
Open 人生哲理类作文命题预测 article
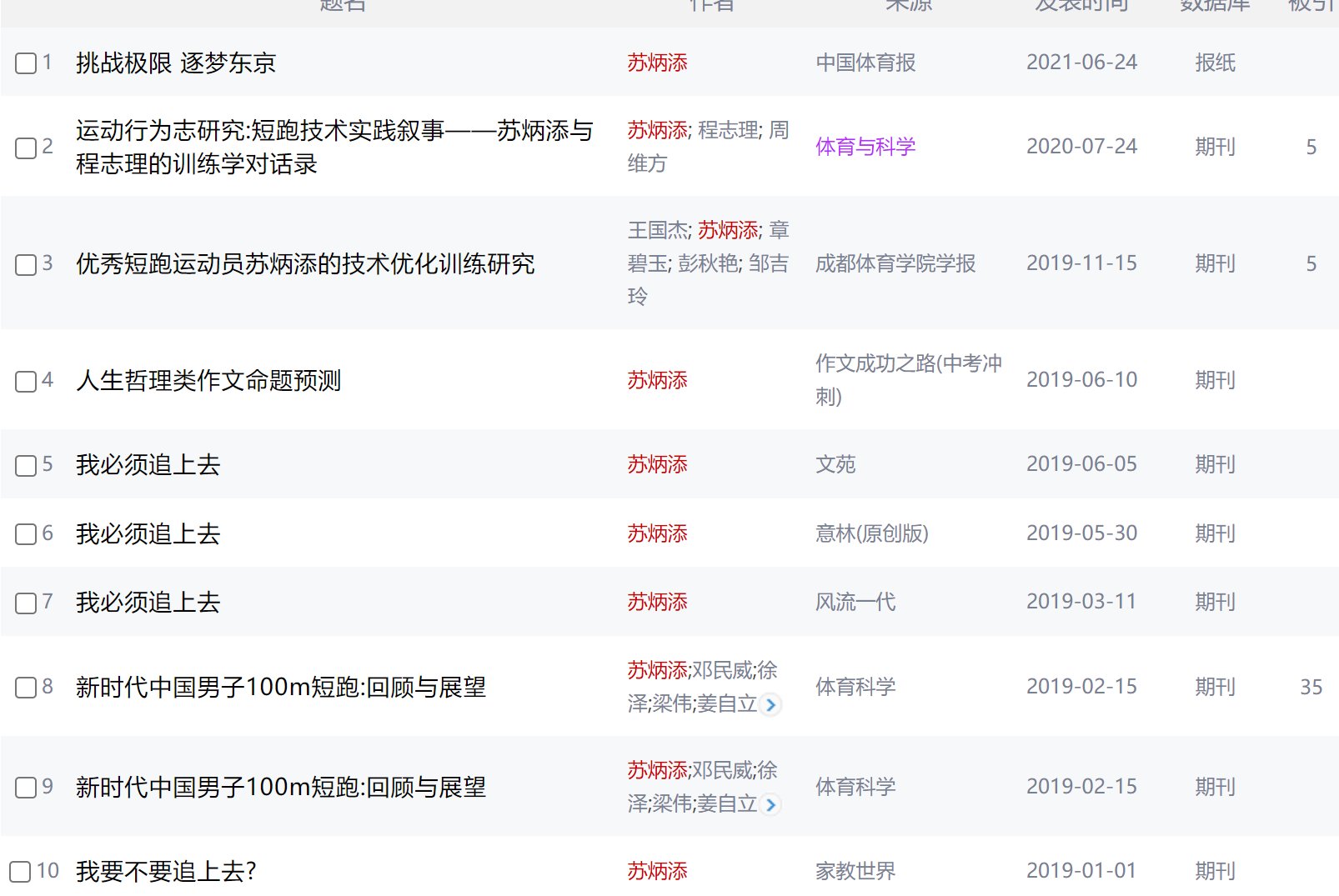click(x=208, y=381)
